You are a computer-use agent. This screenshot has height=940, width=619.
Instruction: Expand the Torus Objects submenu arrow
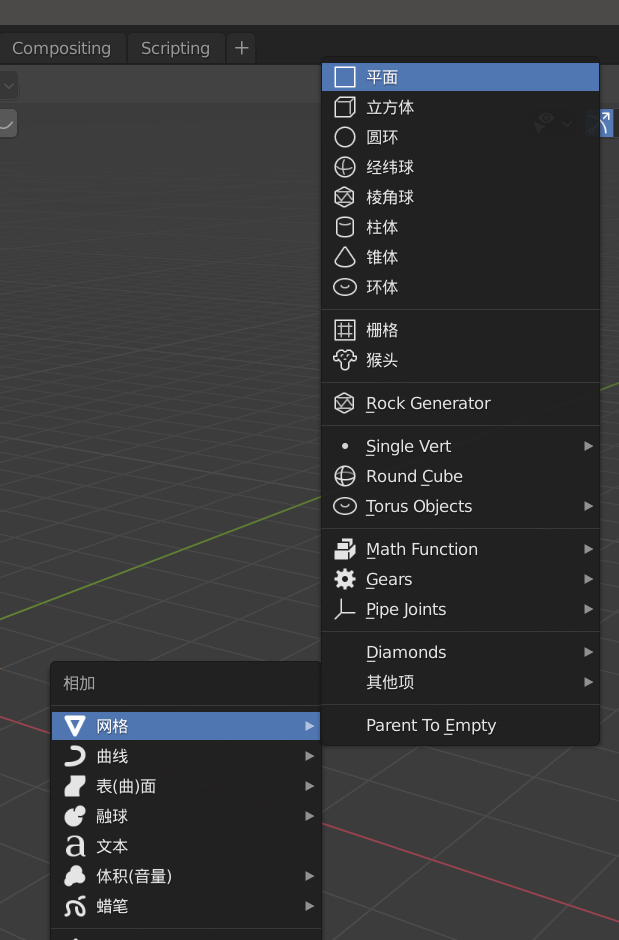(588, 506)
